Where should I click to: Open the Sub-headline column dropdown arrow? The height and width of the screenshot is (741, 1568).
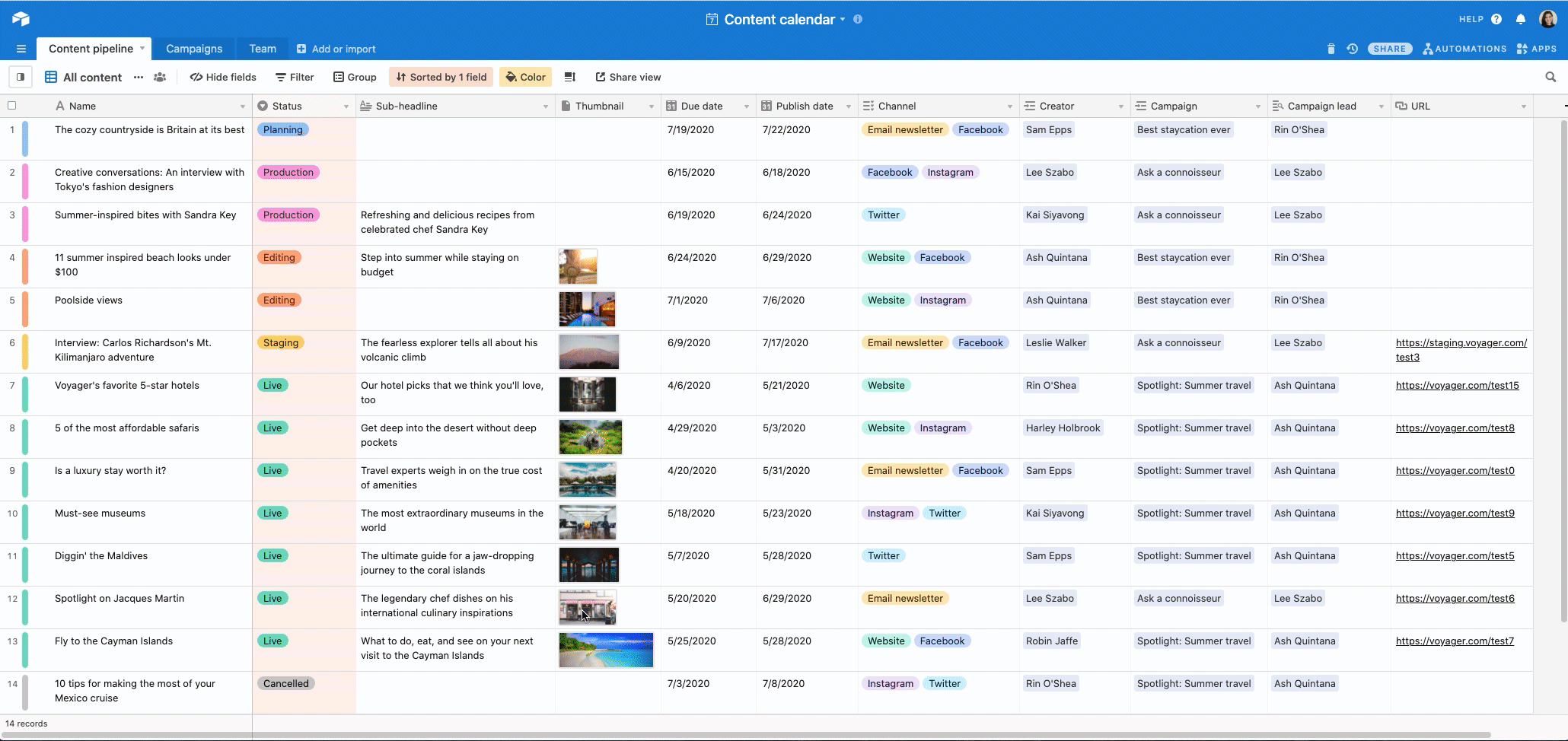pos(546,107)
